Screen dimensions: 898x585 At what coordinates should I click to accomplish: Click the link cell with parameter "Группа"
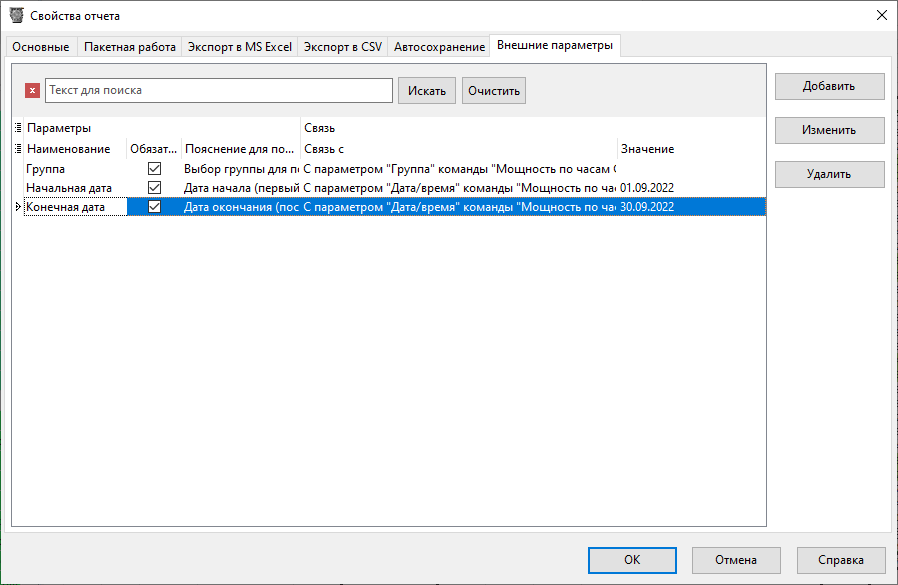pyautogui.click(x=459, y=169)
